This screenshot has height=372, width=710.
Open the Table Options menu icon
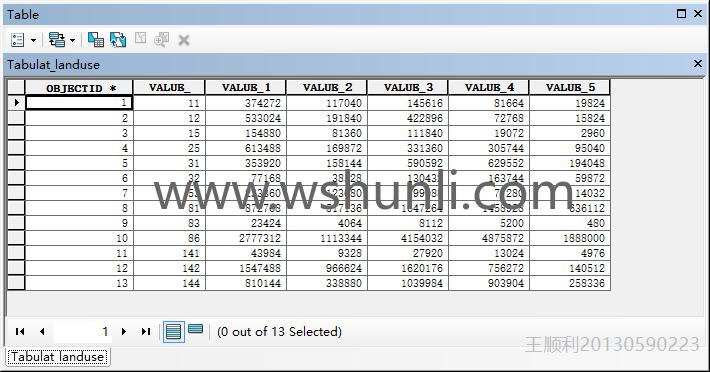click(x=17, y=40)
